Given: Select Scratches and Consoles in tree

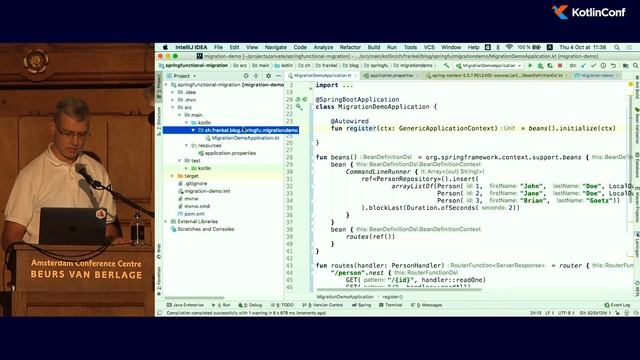Looking at the screenshot, I should pos(202,229).
